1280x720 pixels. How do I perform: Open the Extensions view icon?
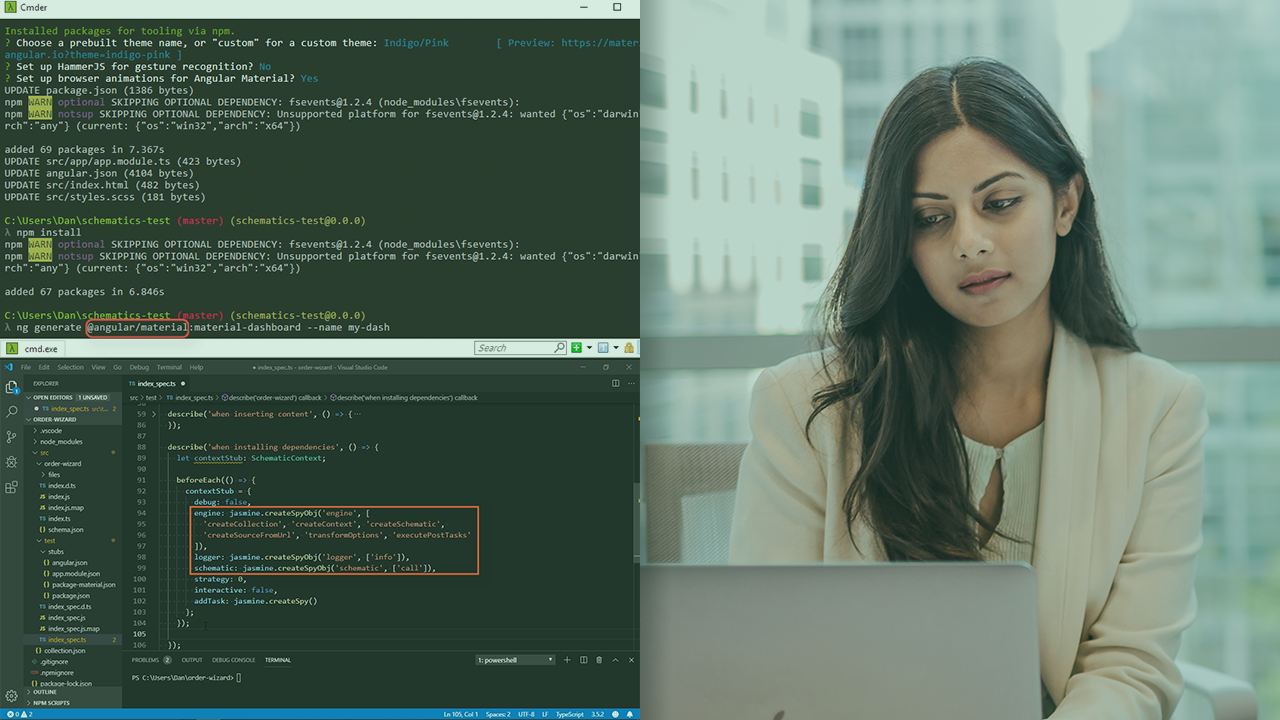point(12,487)
